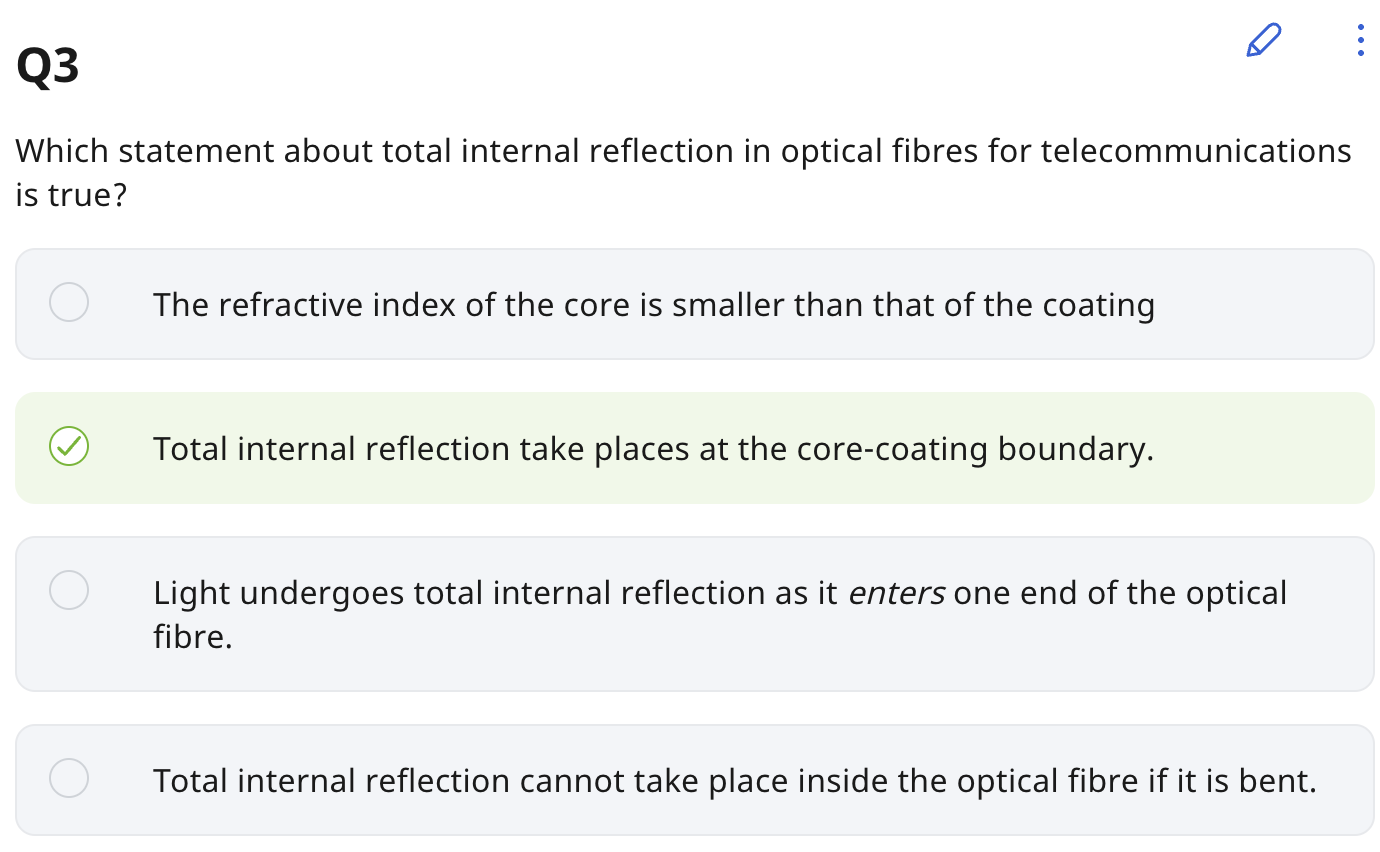Click the green checkmark on the correct answer
The width and height of the screenshot is (1380, 852).
(x=69, y=447)
